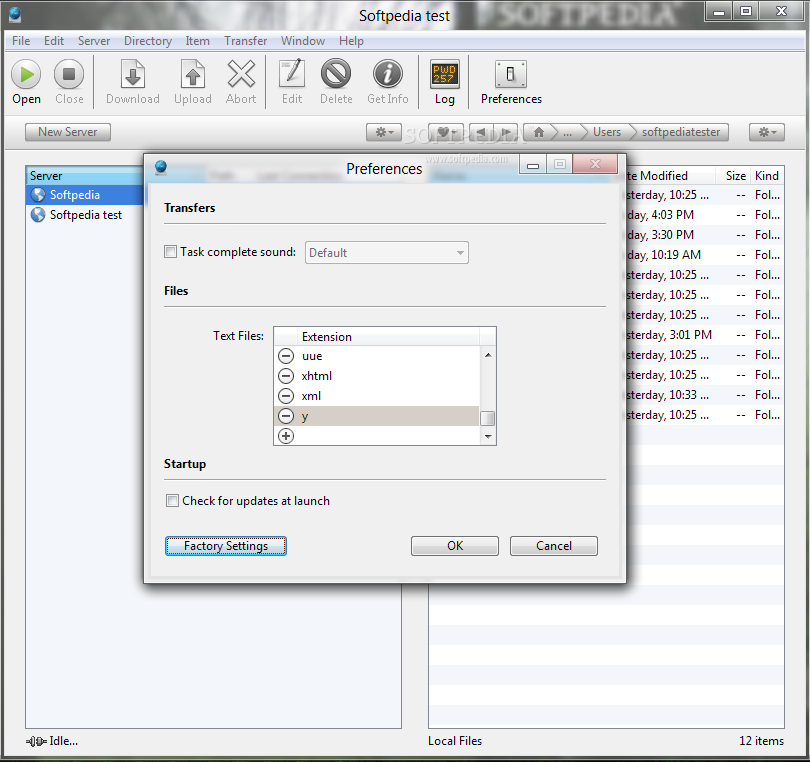Click the Kind column header
Screen dimensions: 810x762
(767, 176)
